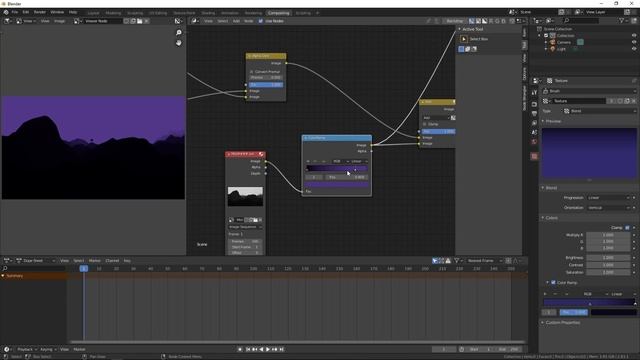Click the Viewer Node image name field
The image size is (640, 360).
tap(102, 21)
